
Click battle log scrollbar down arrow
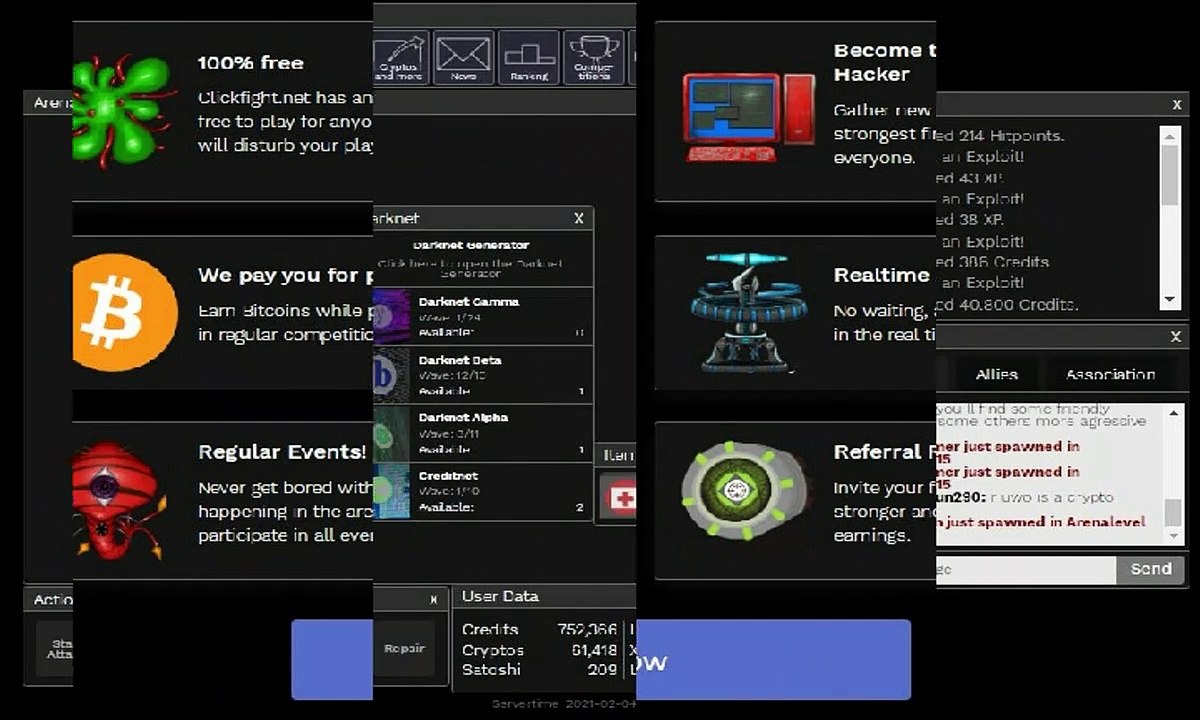click(1170, 301)
